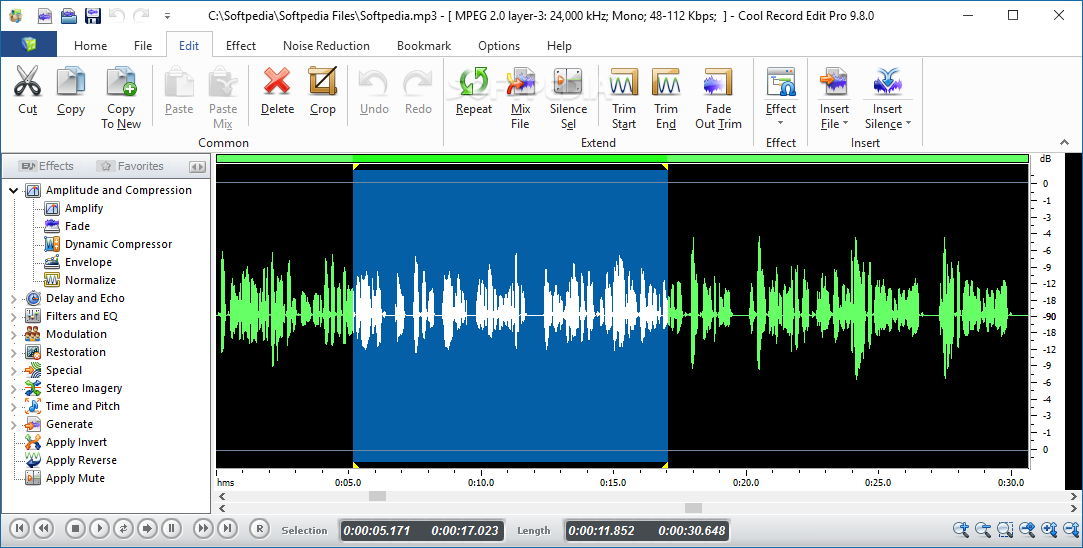The width and height of the screenshot is (1083, 548).
Task: Click the play button
Action: (x=99, y=529)
